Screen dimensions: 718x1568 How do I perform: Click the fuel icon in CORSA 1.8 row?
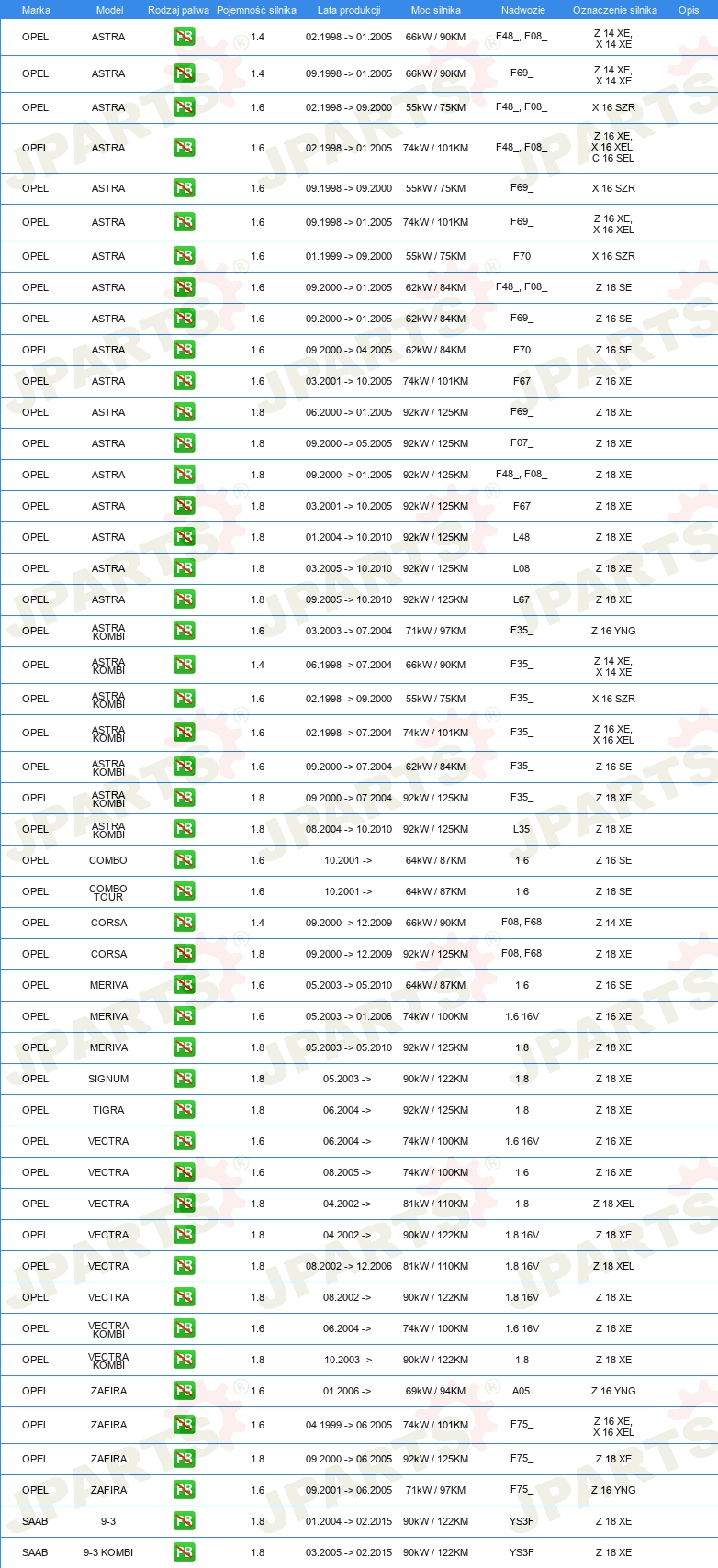click(x=184, y=954)
